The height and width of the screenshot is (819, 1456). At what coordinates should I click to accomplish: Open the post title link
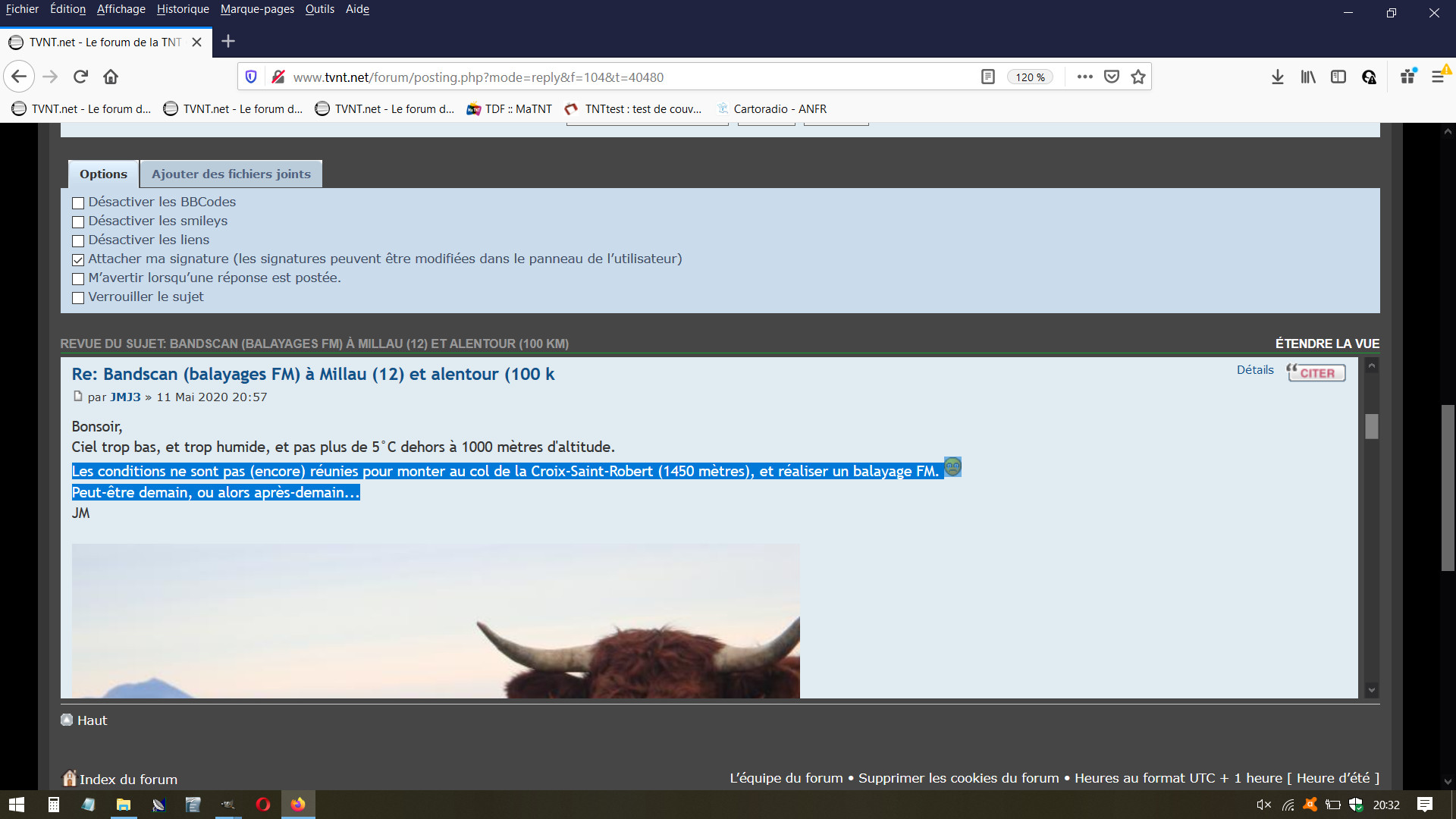[x=313, y=374]
